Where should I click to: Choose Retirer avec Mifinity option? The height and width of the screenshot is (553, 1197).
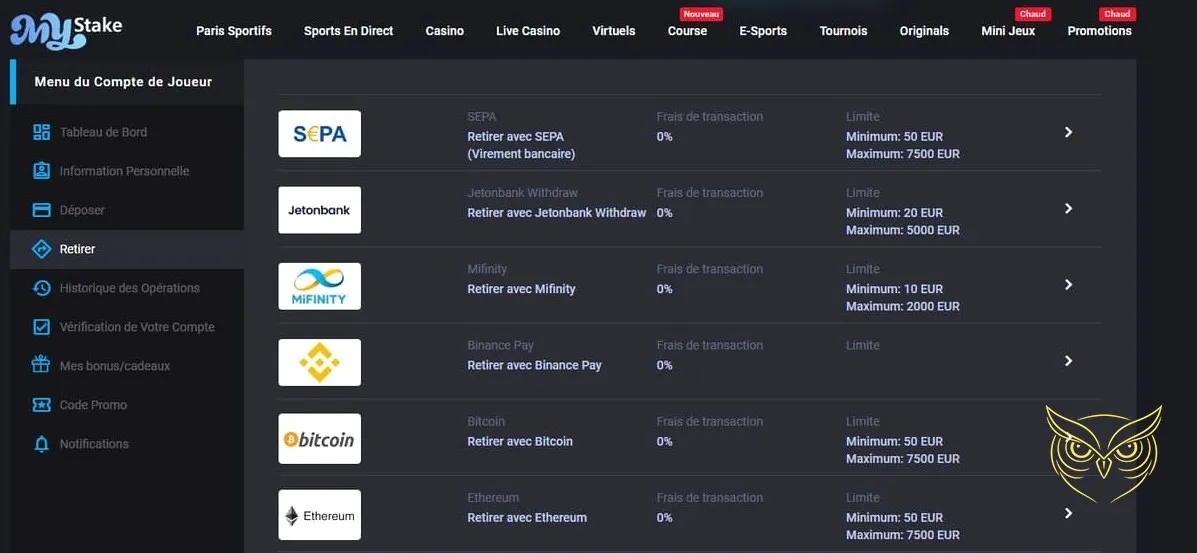click(521, 289)
